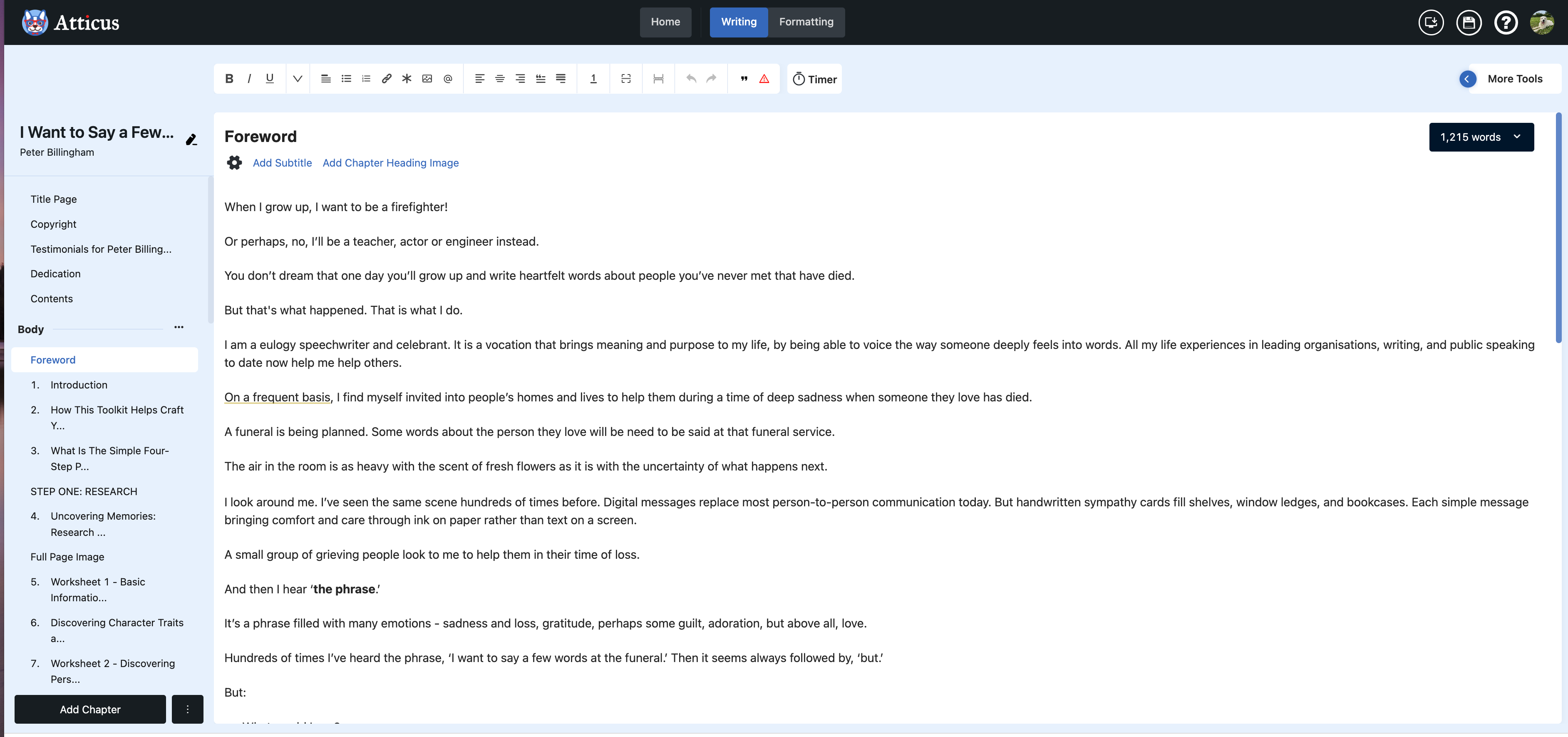This screenshot has width=1568, height=737.
Task: Insert a scene break ornament
Action: coord(626,79)
